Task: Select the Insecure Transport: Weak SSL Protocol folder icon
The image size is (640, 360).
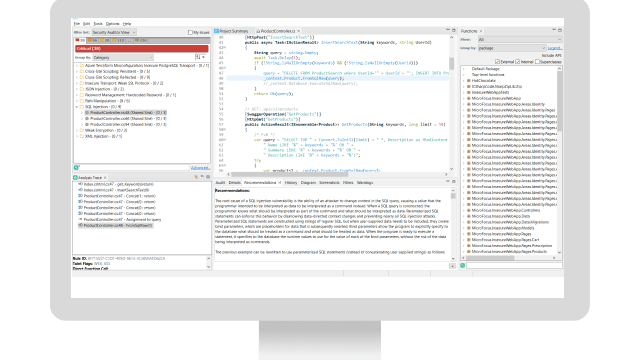Action: pos(82,83)
